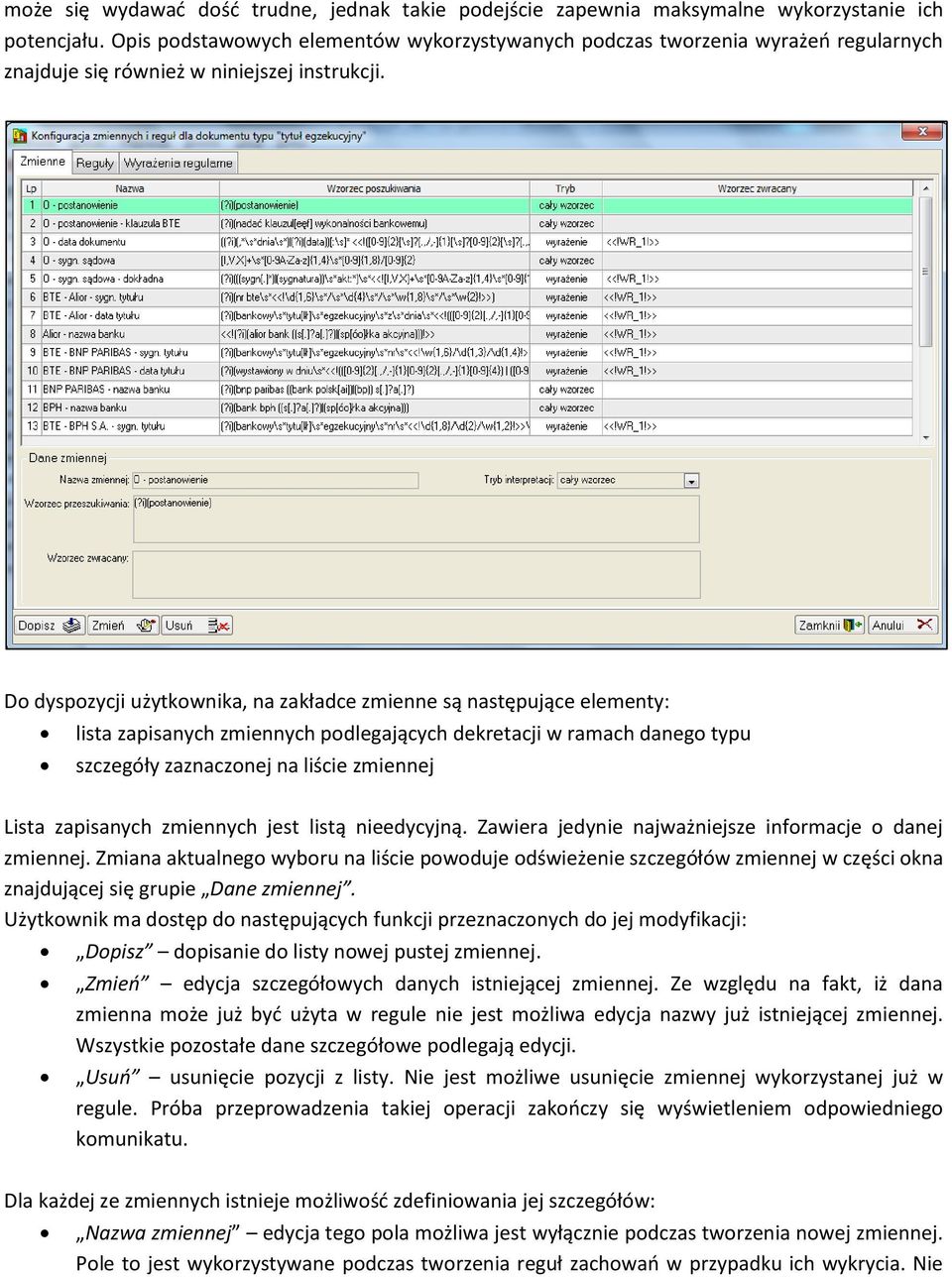Click the scroll up arrow of the list
The image size is (952, 1277).
click(926, 188)
